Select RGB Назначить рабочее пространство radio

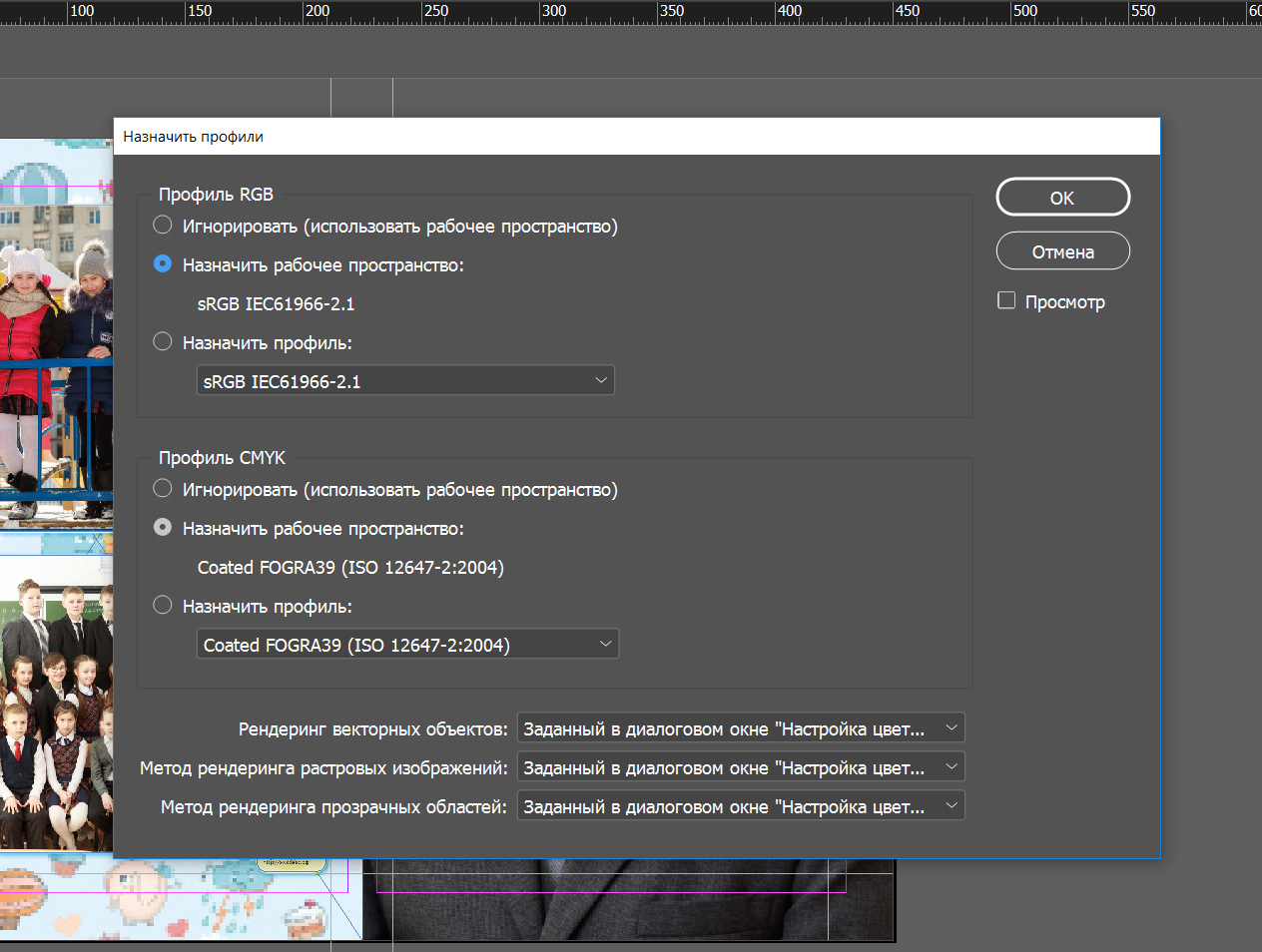(163, 264)
